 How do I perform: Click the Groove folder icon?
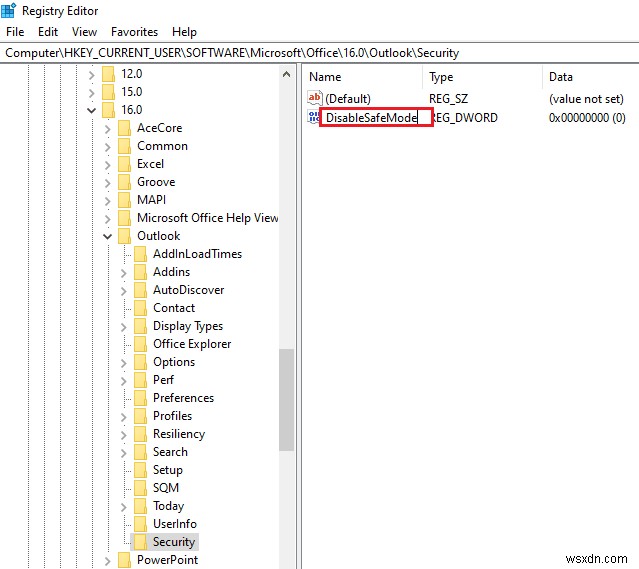[124, 181]
